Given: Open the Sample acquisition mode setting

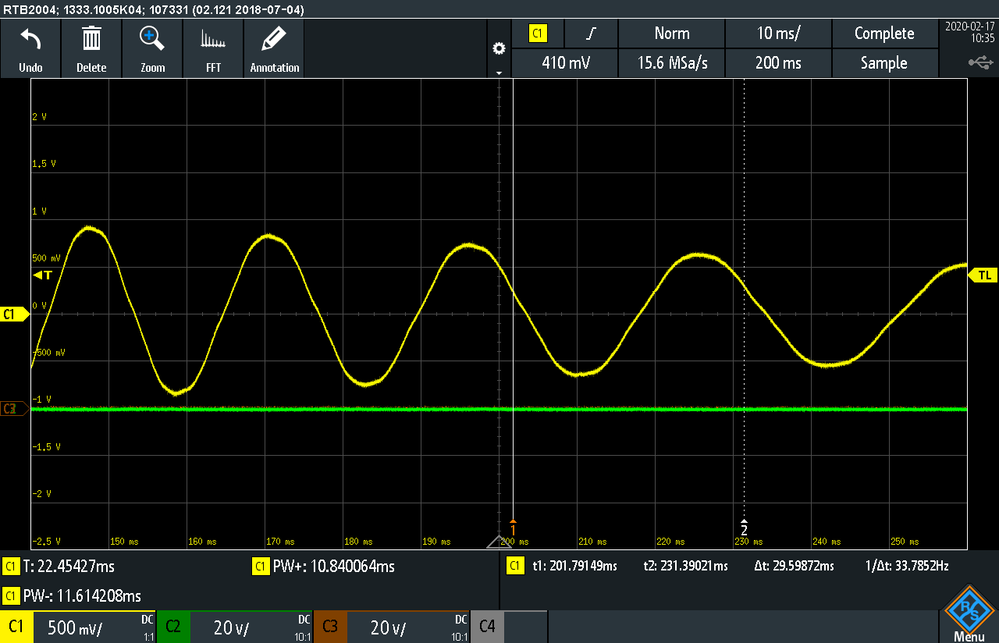Looking at the screenshot, I should coord(884,63).
